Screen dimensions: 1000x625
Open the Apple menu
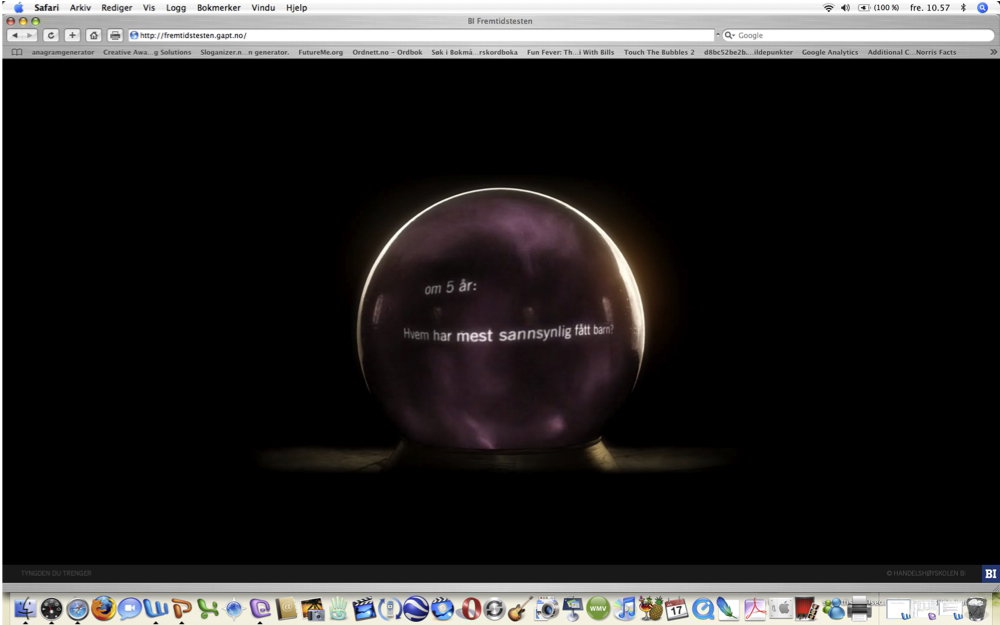coord(18,8)
